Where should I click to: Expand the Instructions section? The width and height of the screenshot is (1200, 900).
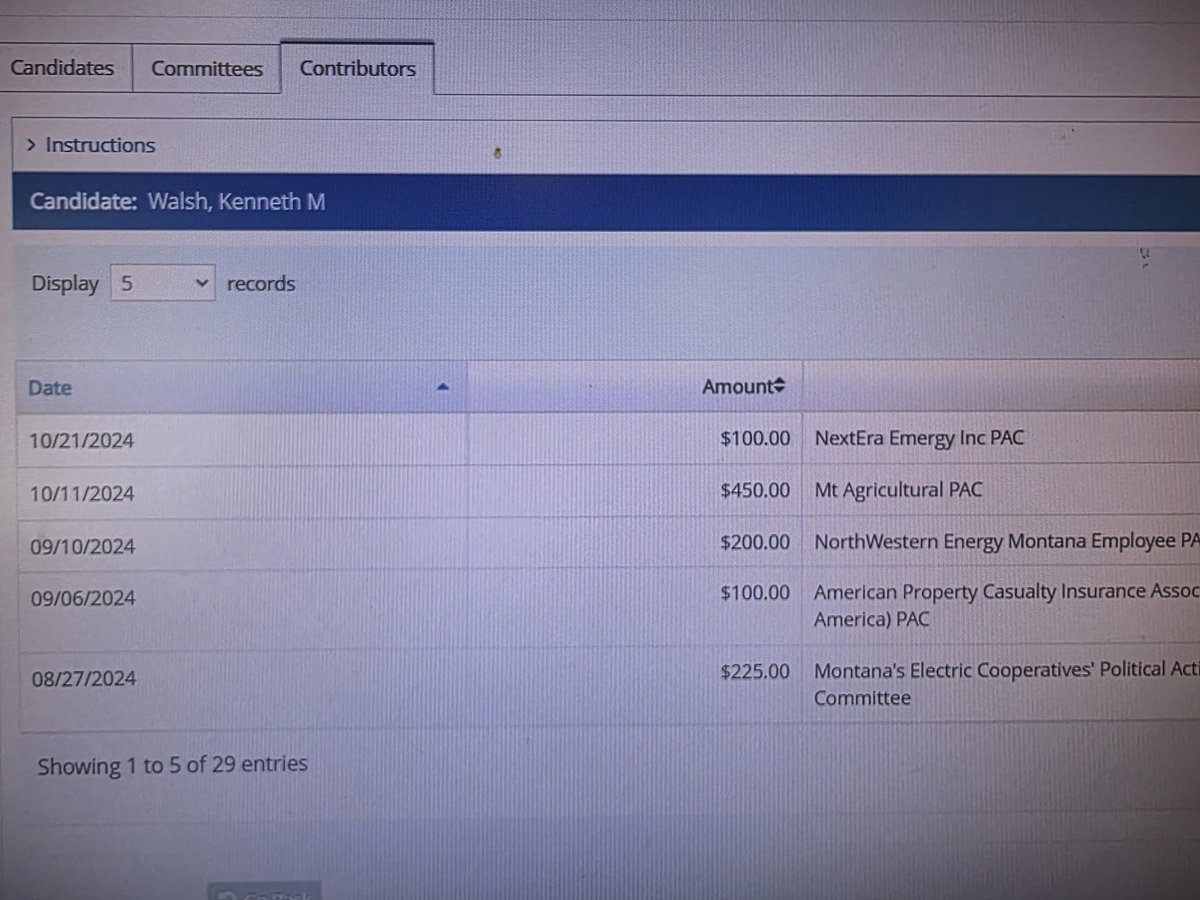coord(100,145)
